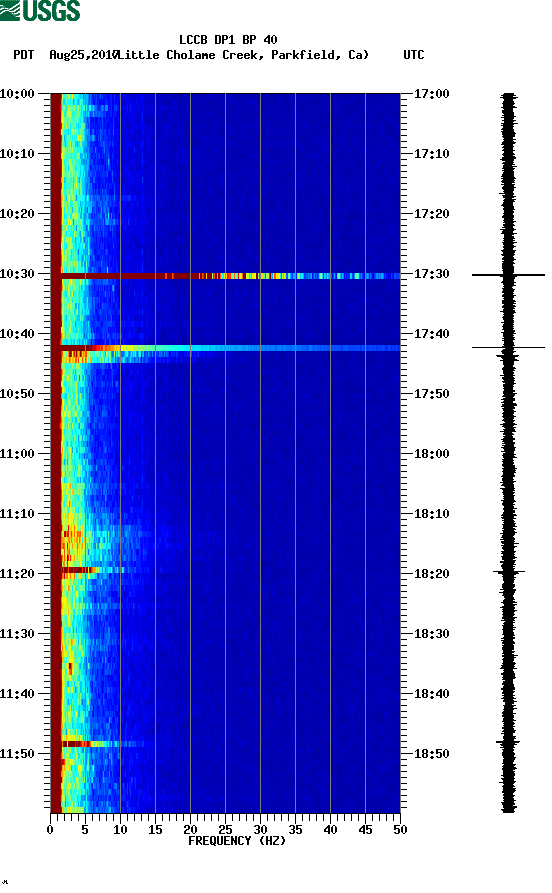The image size is (552, 893).
Task: Click the seismogram spike at 17:30 UTC
Action: [508, 275]
